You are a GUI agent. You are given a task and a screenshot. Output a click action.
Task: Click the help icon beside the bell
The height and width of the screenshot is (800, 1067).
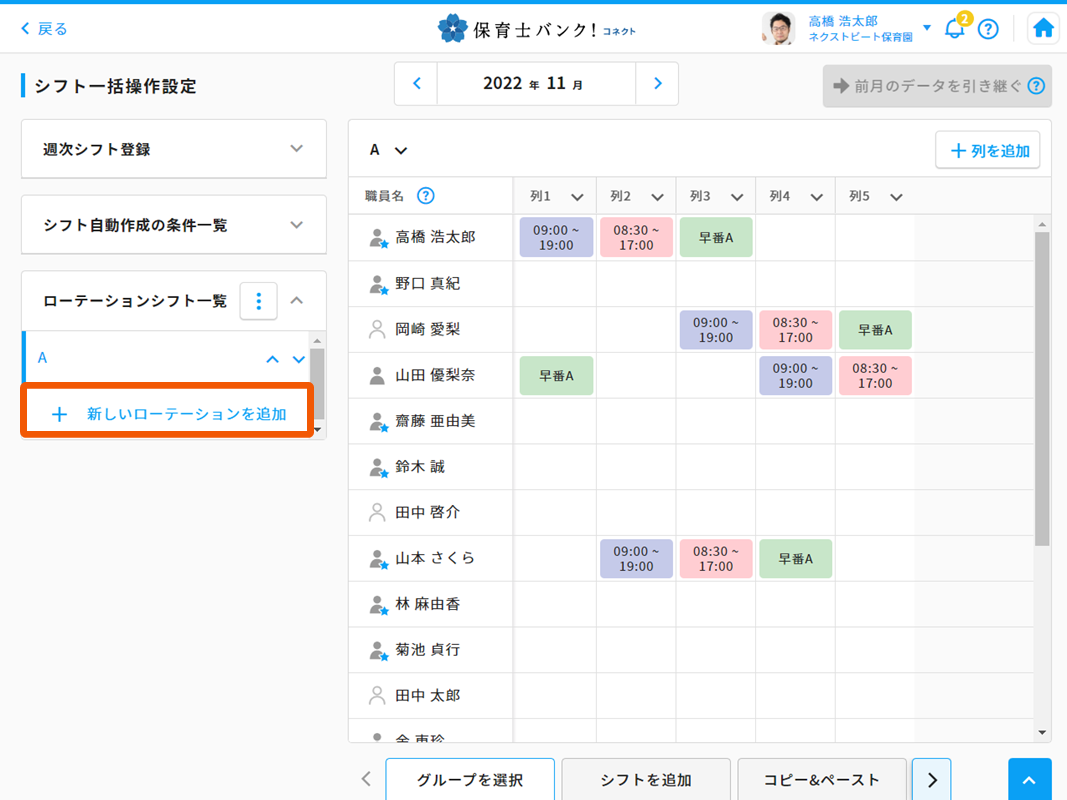click(988, 29)
